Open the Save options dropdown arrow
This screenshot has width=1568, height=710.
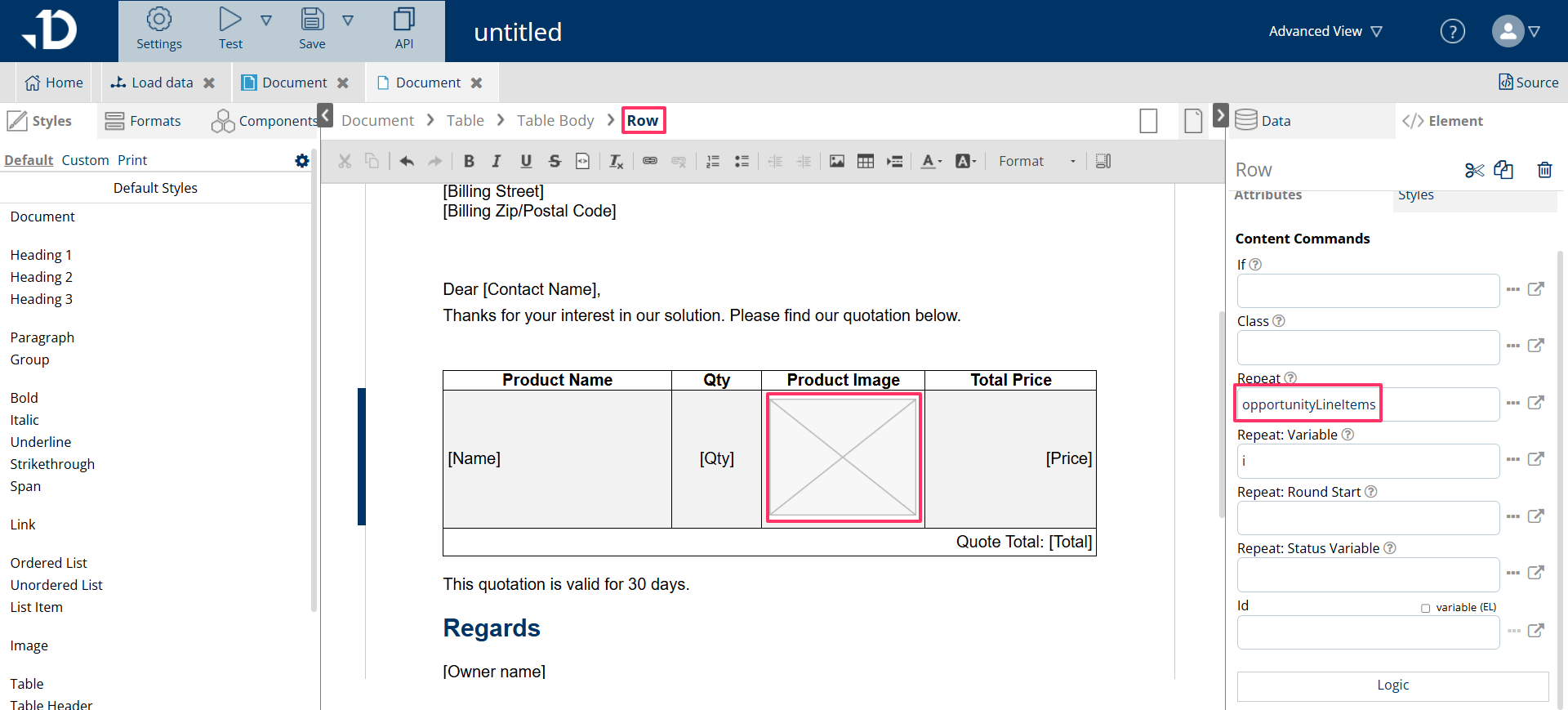coord(348,20)
